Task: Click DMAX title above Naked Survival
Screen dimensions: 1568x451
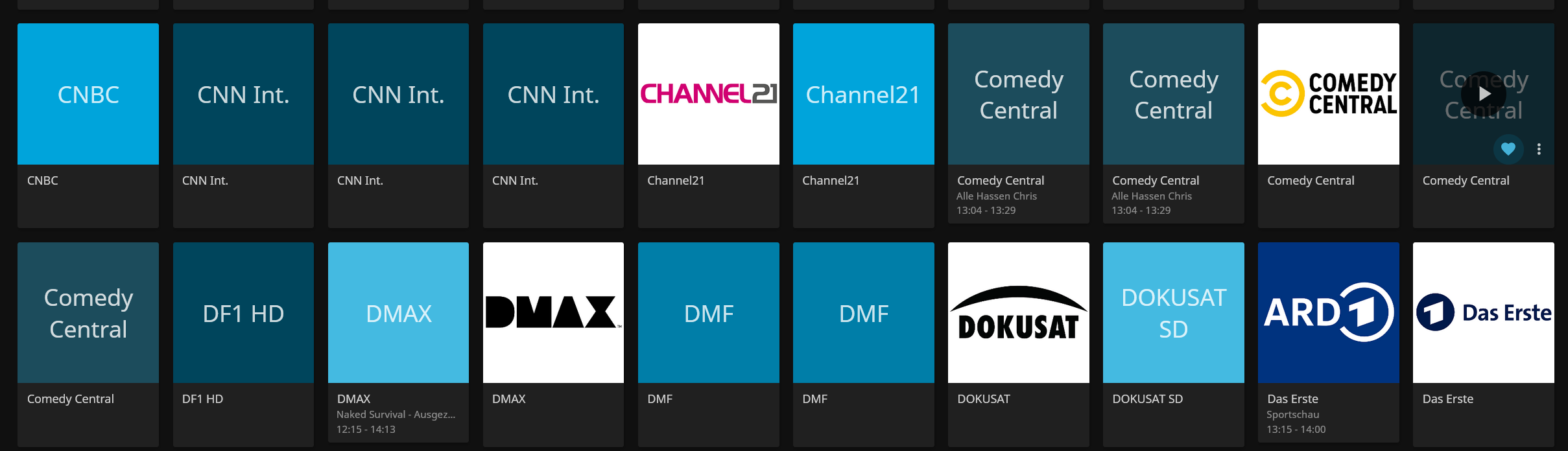Action: [354, 399]
